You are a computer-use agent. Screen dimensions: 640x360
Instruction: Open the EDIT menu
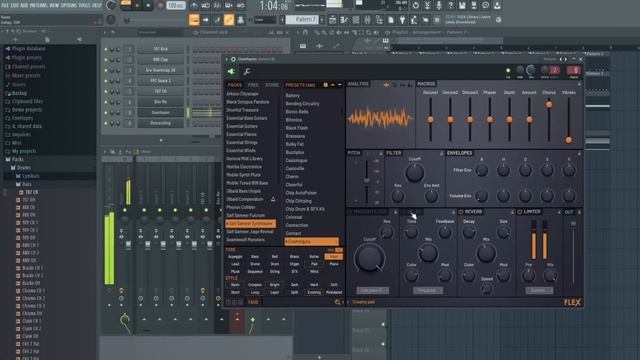[x=16, y=5]
